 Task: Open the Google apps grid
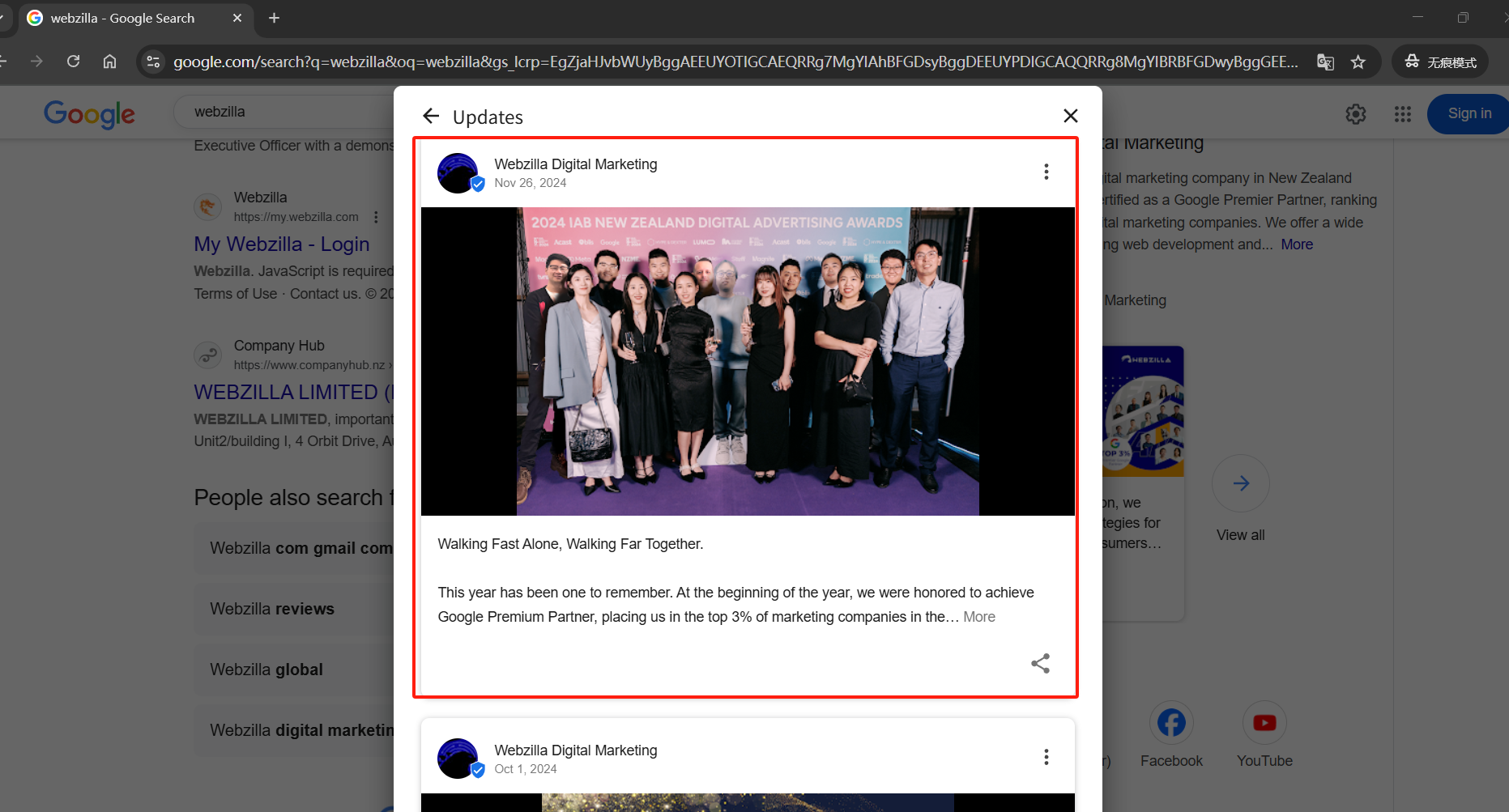[1403, 114]
